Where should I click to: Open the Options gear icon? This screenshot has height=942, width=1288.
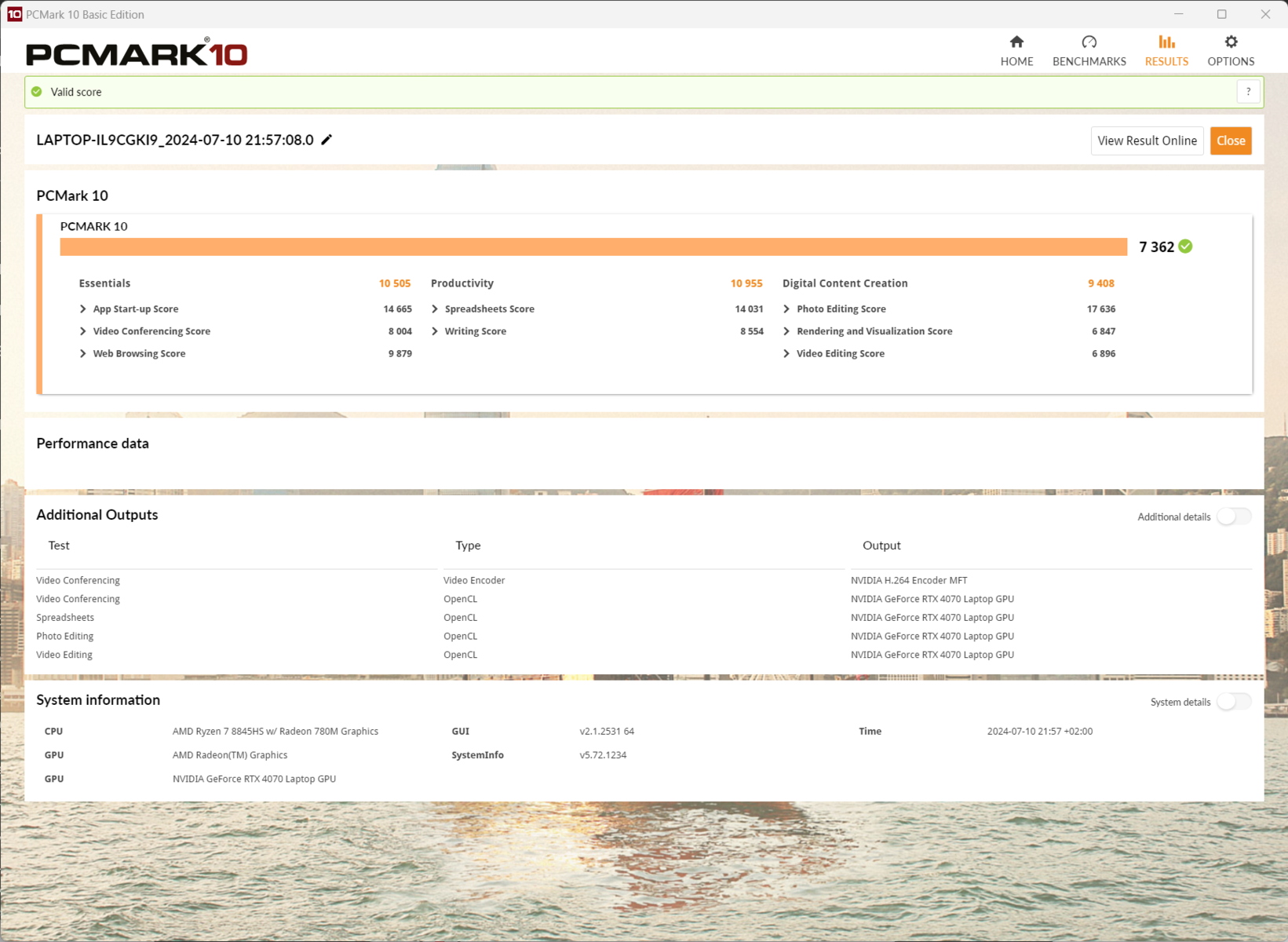point(1230,42)
